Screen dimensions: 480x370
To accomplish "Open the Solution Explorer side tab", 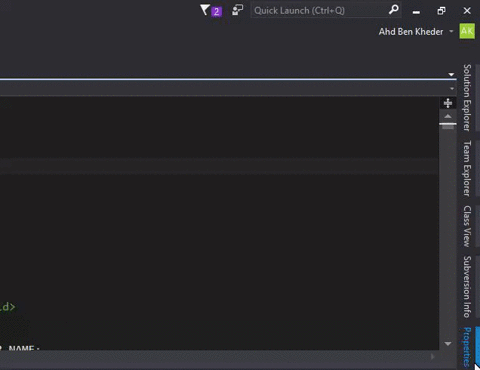I will 467,97.
